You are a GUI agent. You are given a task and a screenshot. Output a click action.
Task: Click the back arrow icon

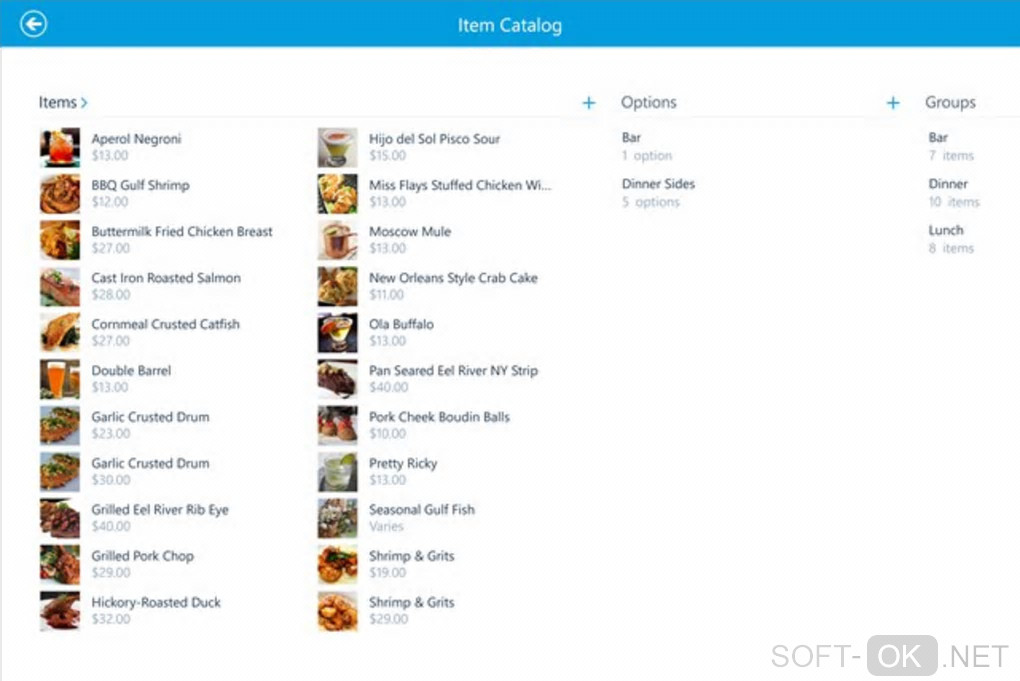pyautogui.click(x=34, y=24)
